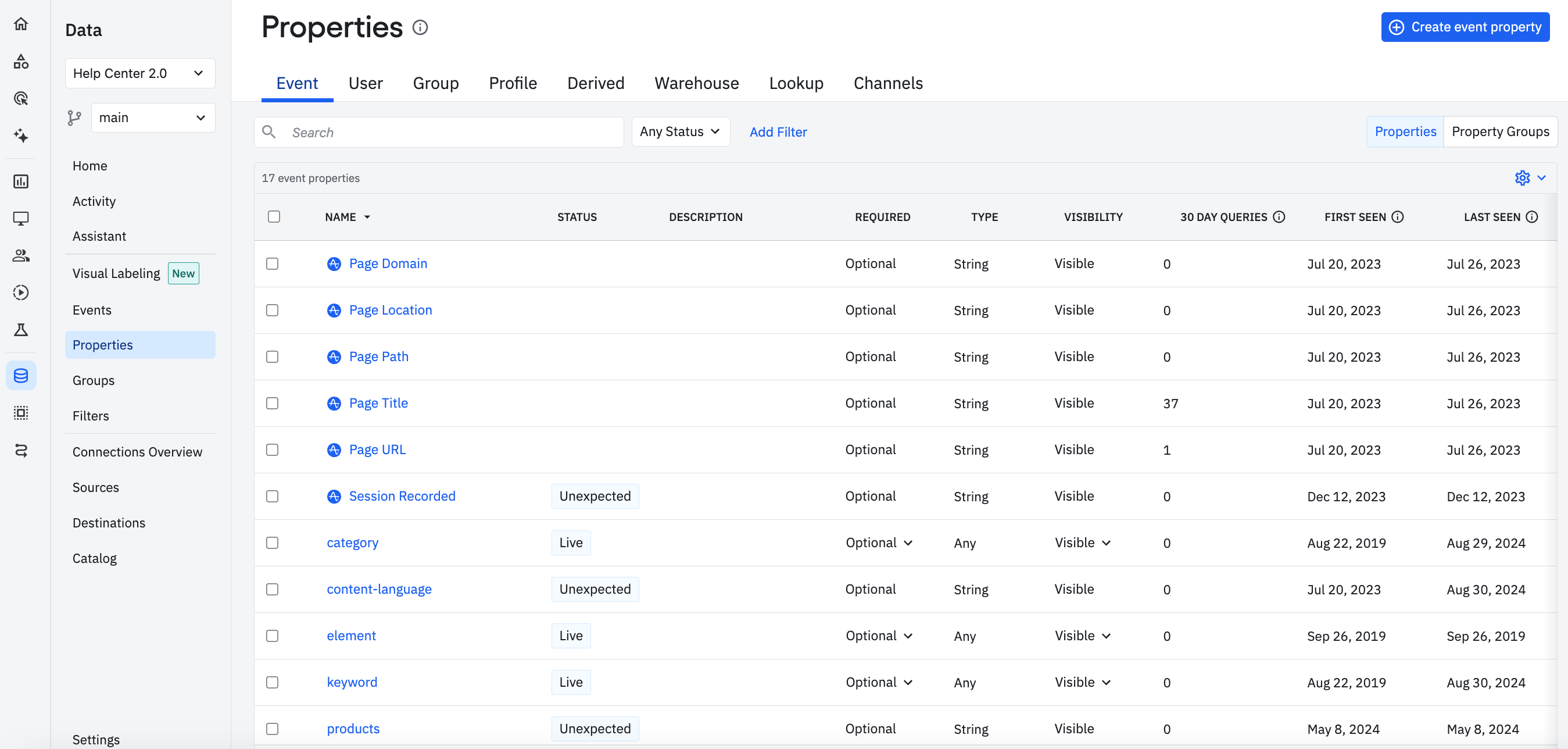Image resolution: width=1568 pixels, height=749 pixels.
Task: Open Session Replay via the play icon
Action: [22, 293]
